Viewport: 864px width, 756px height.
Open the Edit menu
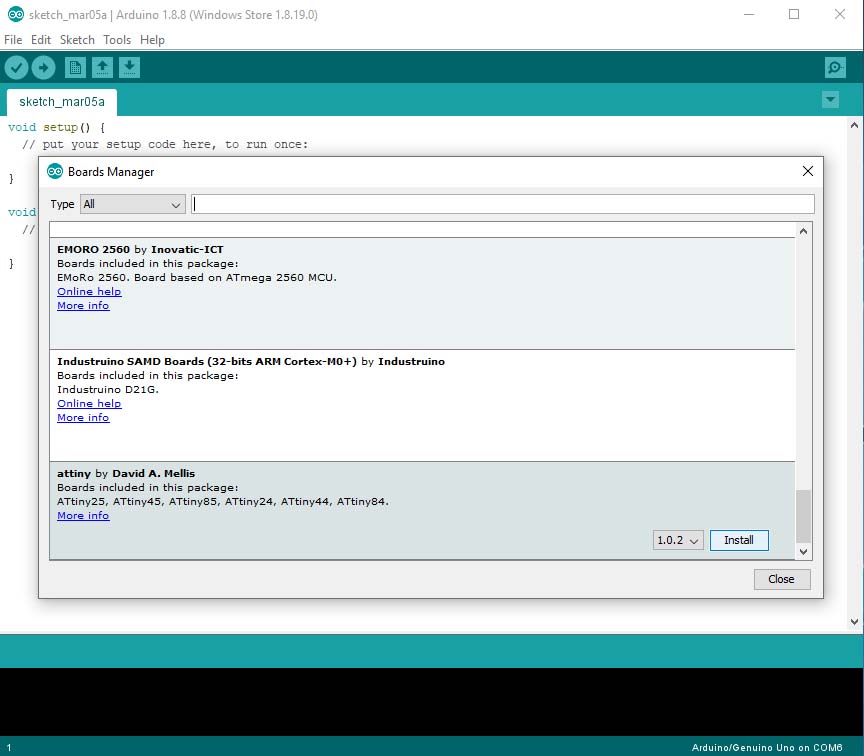pos(41,40)
